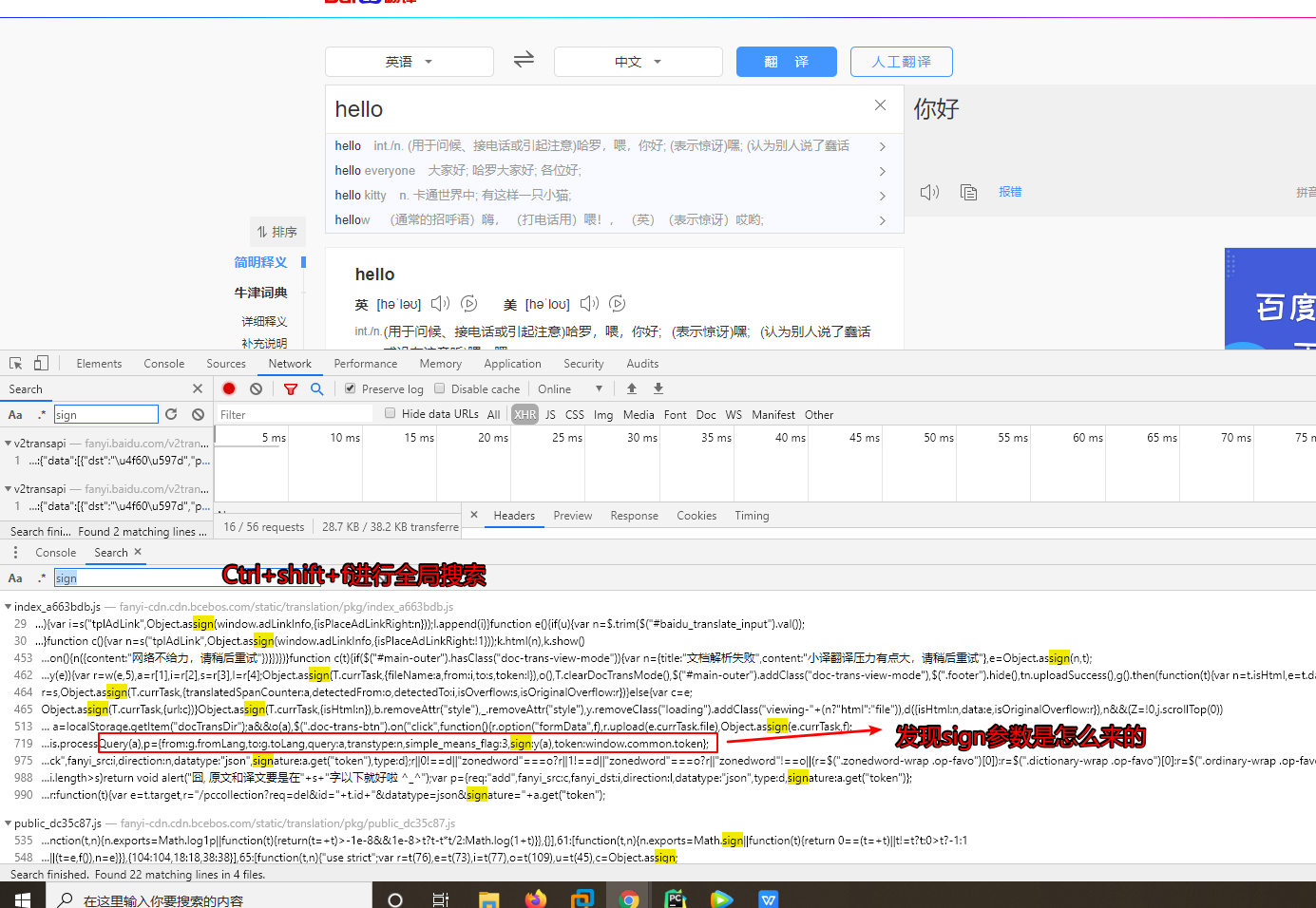Screen dimensions: 1316x908
Task: Uncheck the Preserve log checkbox
Action: click(x=350, y=388)
